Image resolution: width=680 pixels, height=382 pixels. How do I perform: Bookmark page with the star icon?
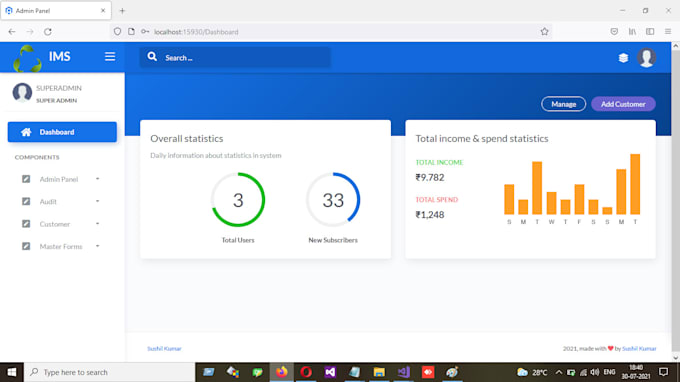[x=545, y=31]
